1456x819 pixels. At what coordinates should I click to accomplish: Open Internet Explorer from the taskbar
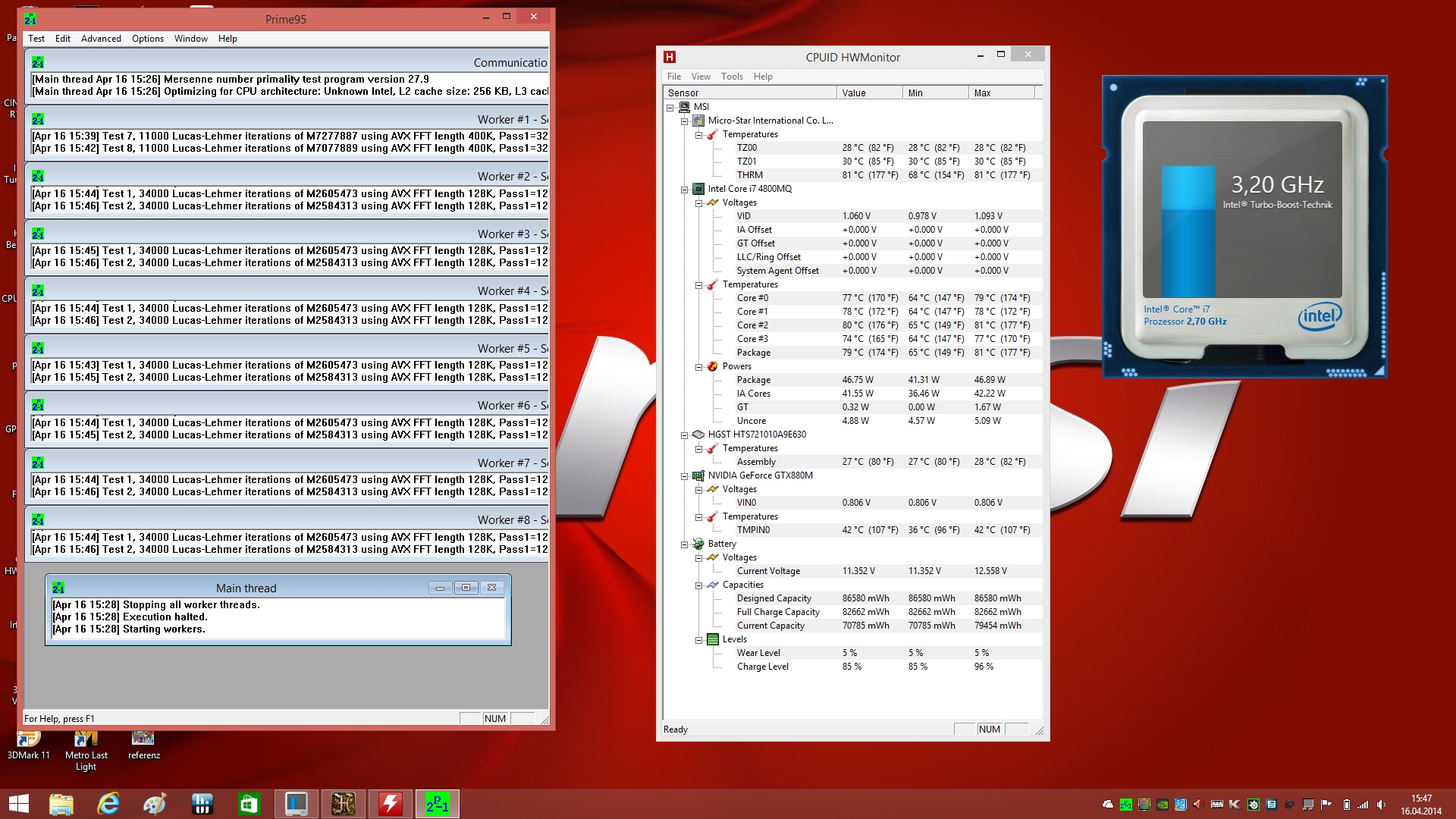(108, 804)
